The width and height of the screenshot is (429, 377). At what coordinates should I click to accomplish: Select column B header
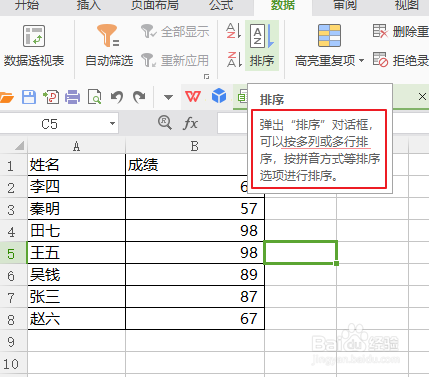coord(195,146)
